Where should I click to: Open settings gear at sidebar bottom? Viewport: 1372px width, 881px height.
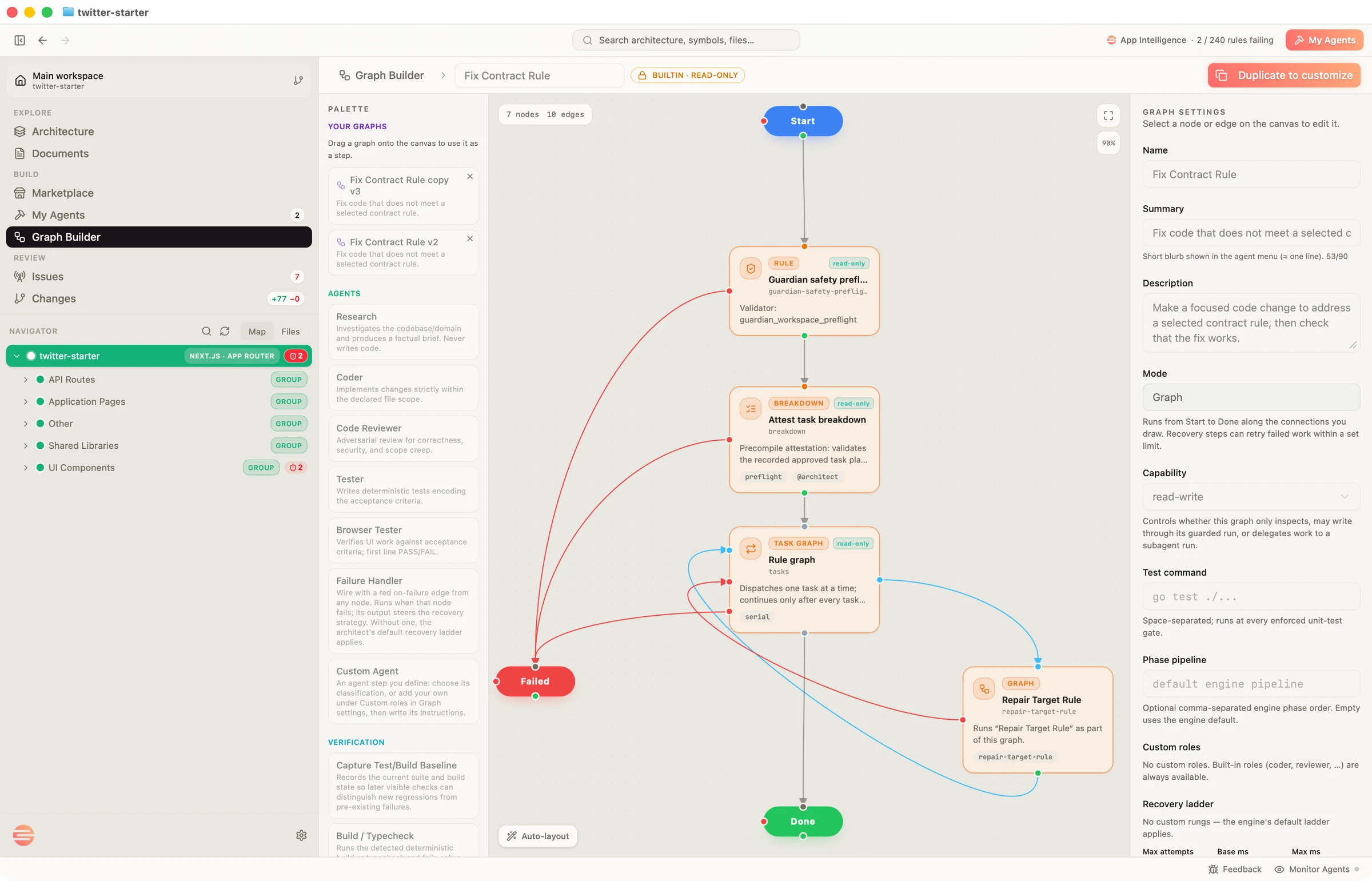coord(301,835)
